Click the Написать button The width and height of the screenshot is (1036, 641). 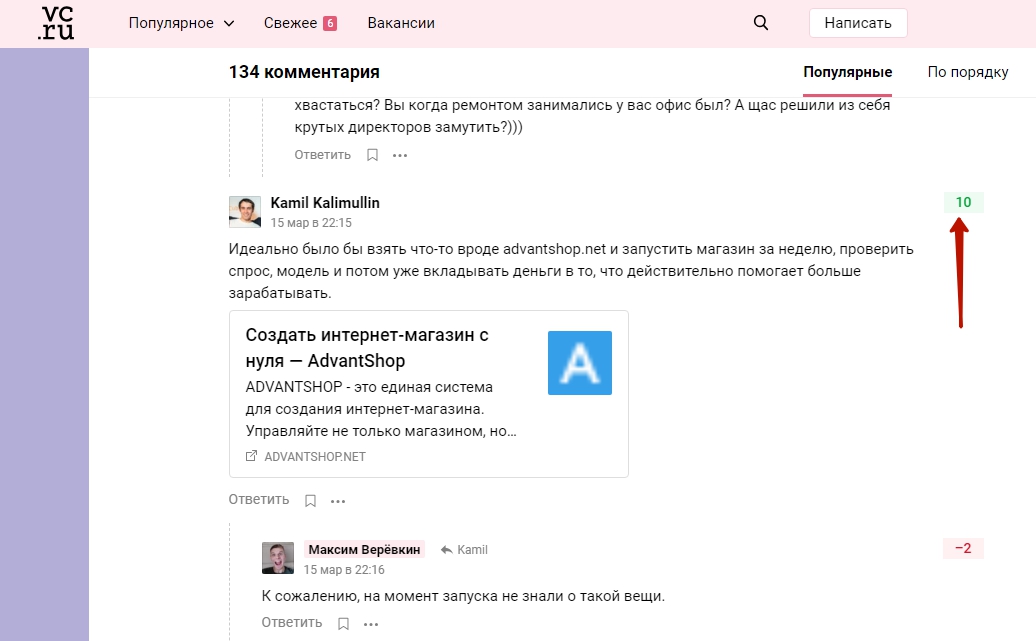pos(858,23)
